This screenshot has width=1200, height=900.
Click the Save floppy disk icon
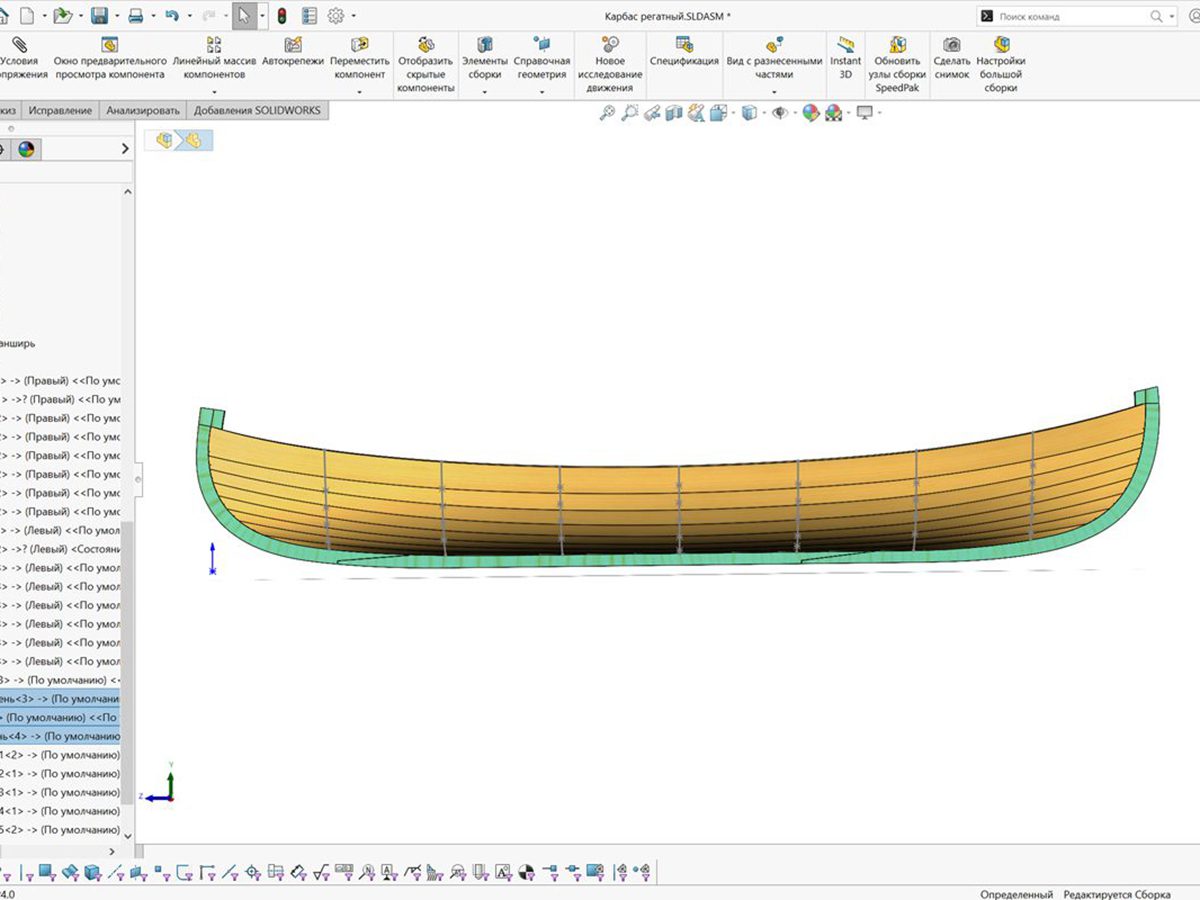[x=99, y=16]
